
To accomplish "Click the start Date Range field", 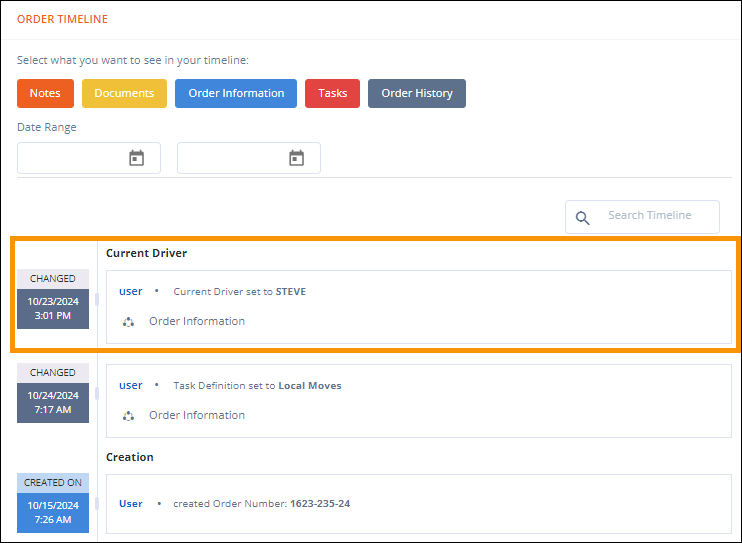I will tap(73, 158).
